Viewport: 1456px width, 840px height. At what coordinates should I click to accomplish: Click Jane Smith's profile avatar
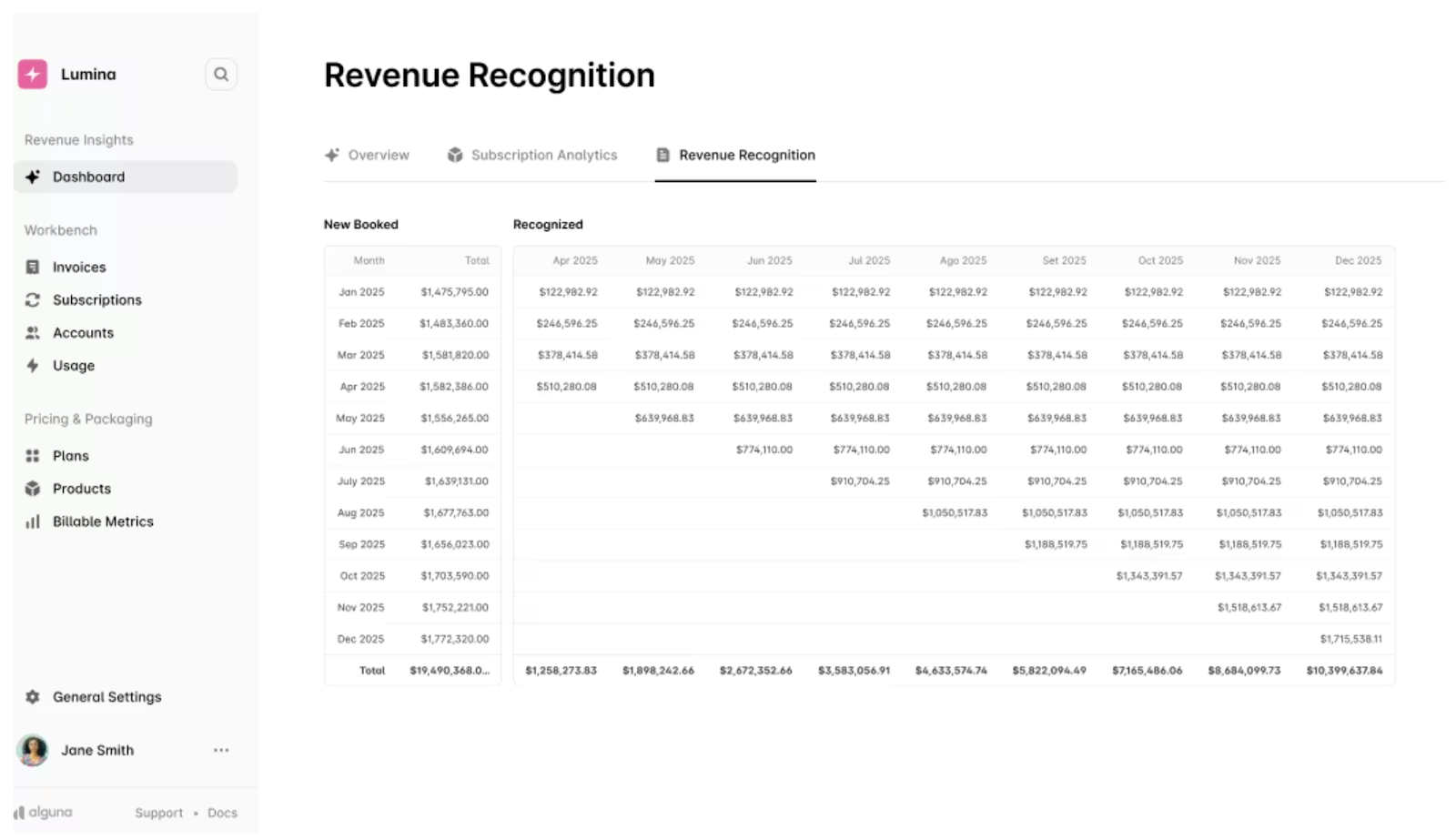[x=33, y=750]
